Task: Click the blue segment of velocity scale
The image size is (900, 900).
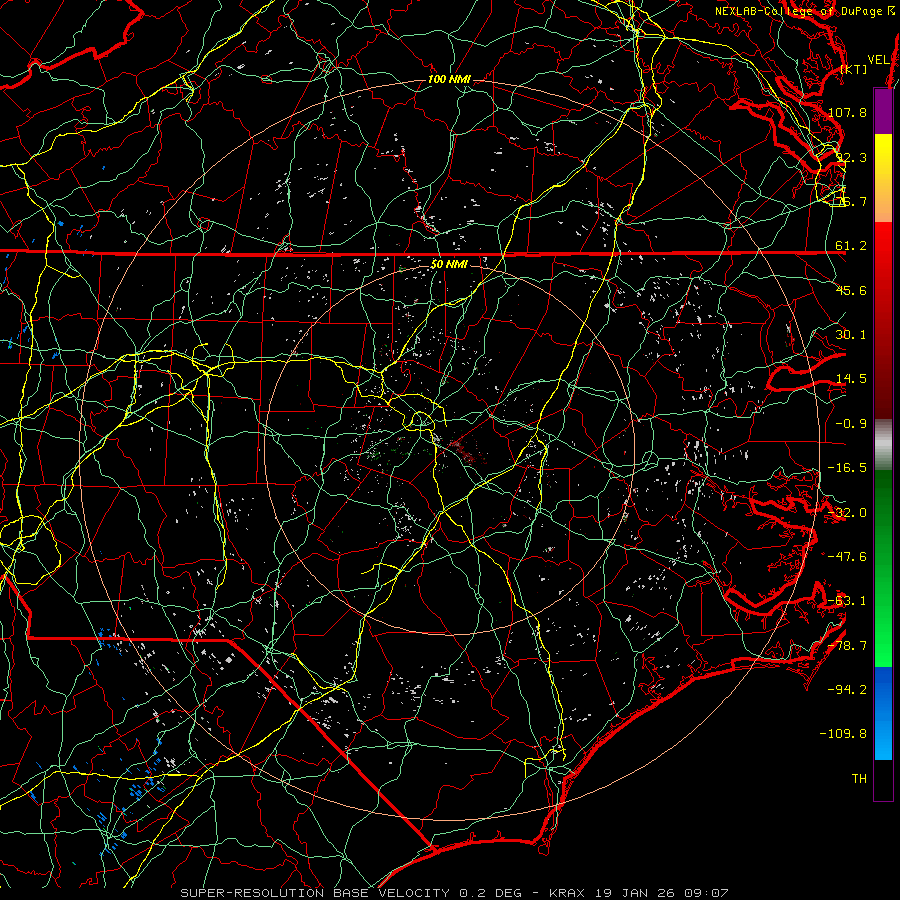Action: 883,713
